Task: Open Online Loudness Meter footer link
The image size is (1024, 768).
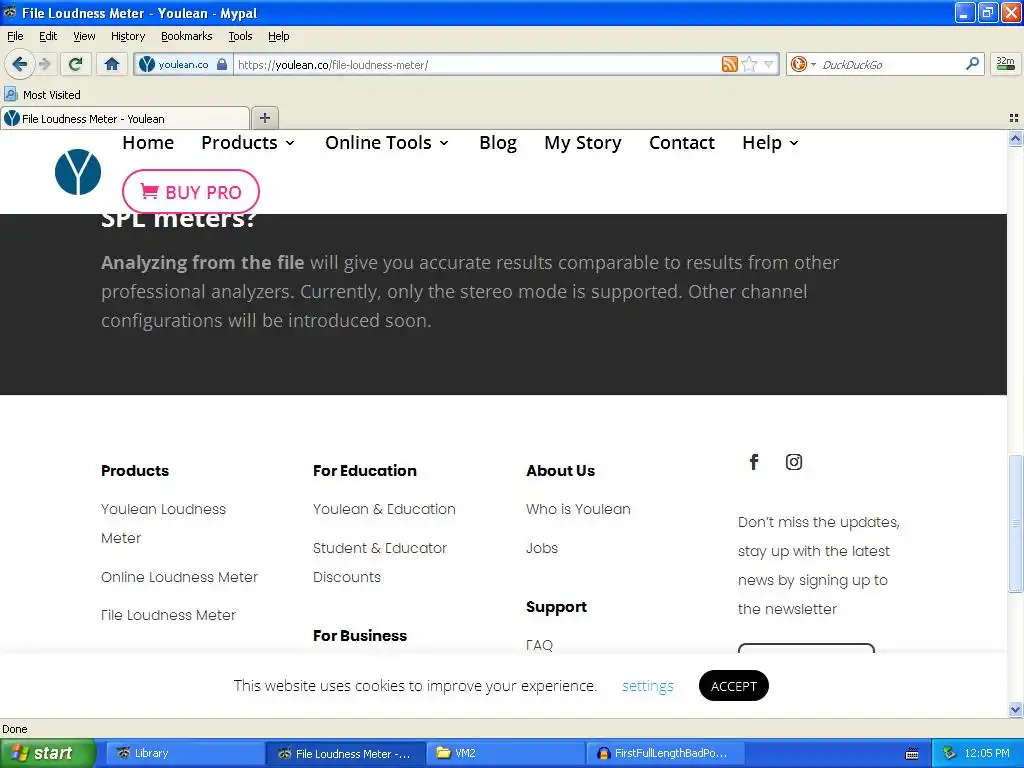Action: pyautogui.click(x=180, y=577)
